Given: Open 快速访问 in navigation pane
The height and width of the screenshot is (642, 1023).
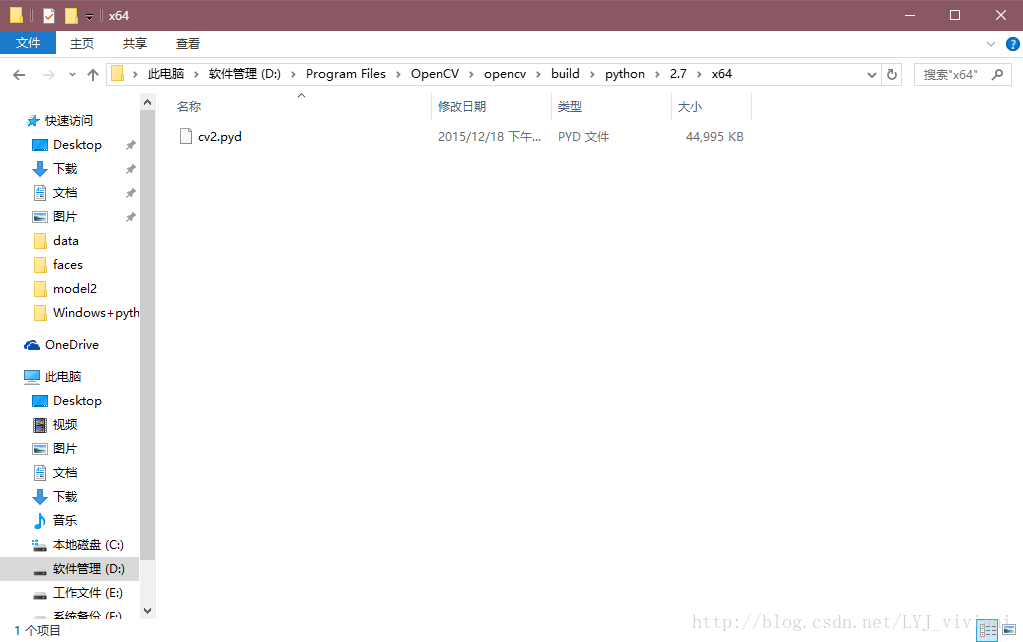Looking at the screenshot, I should pos(69,121).
